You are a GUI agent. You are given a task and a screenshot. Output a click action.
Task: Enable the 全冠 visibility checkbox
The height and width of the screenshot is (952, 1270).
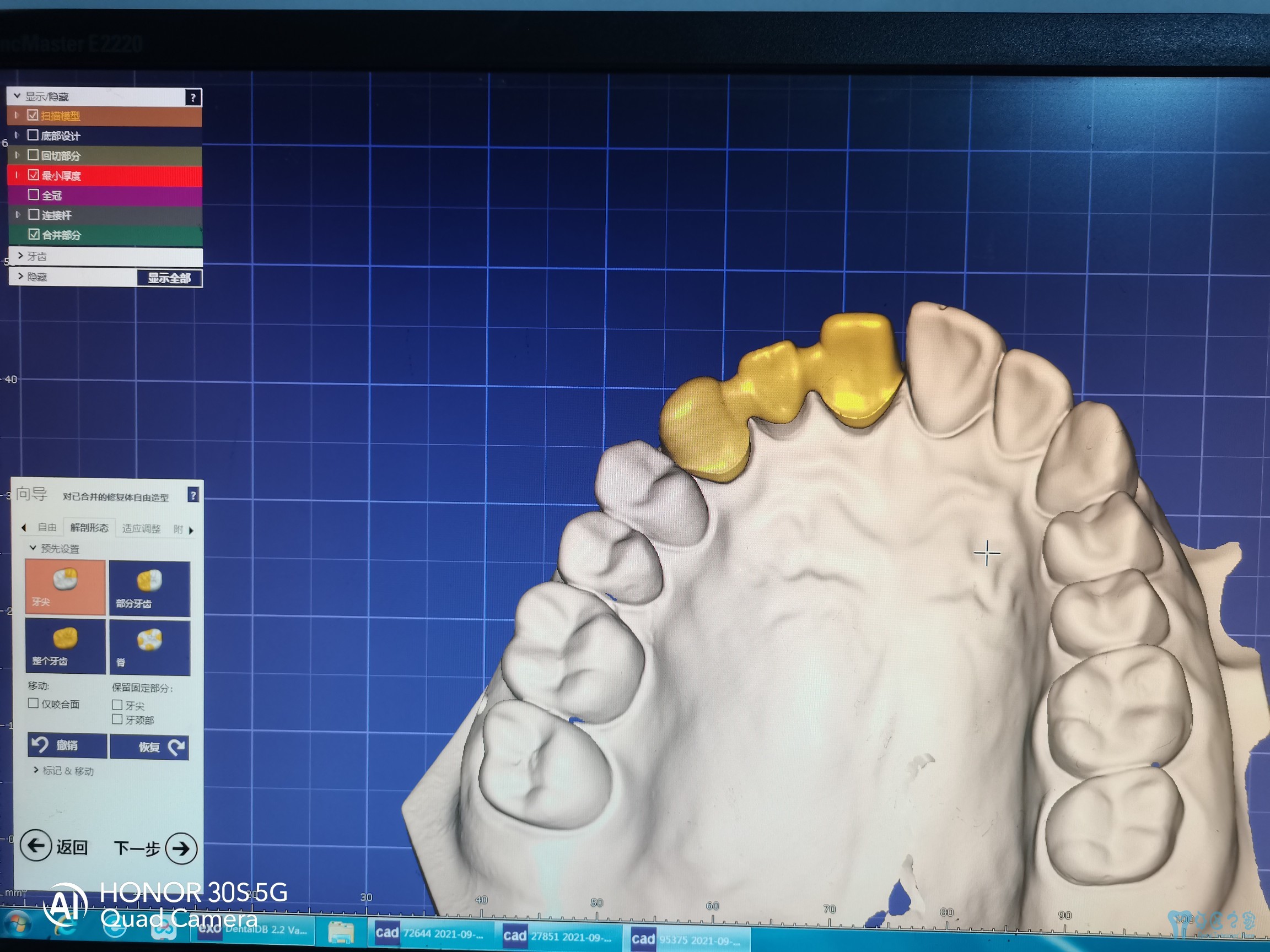(x=34, y=195)
